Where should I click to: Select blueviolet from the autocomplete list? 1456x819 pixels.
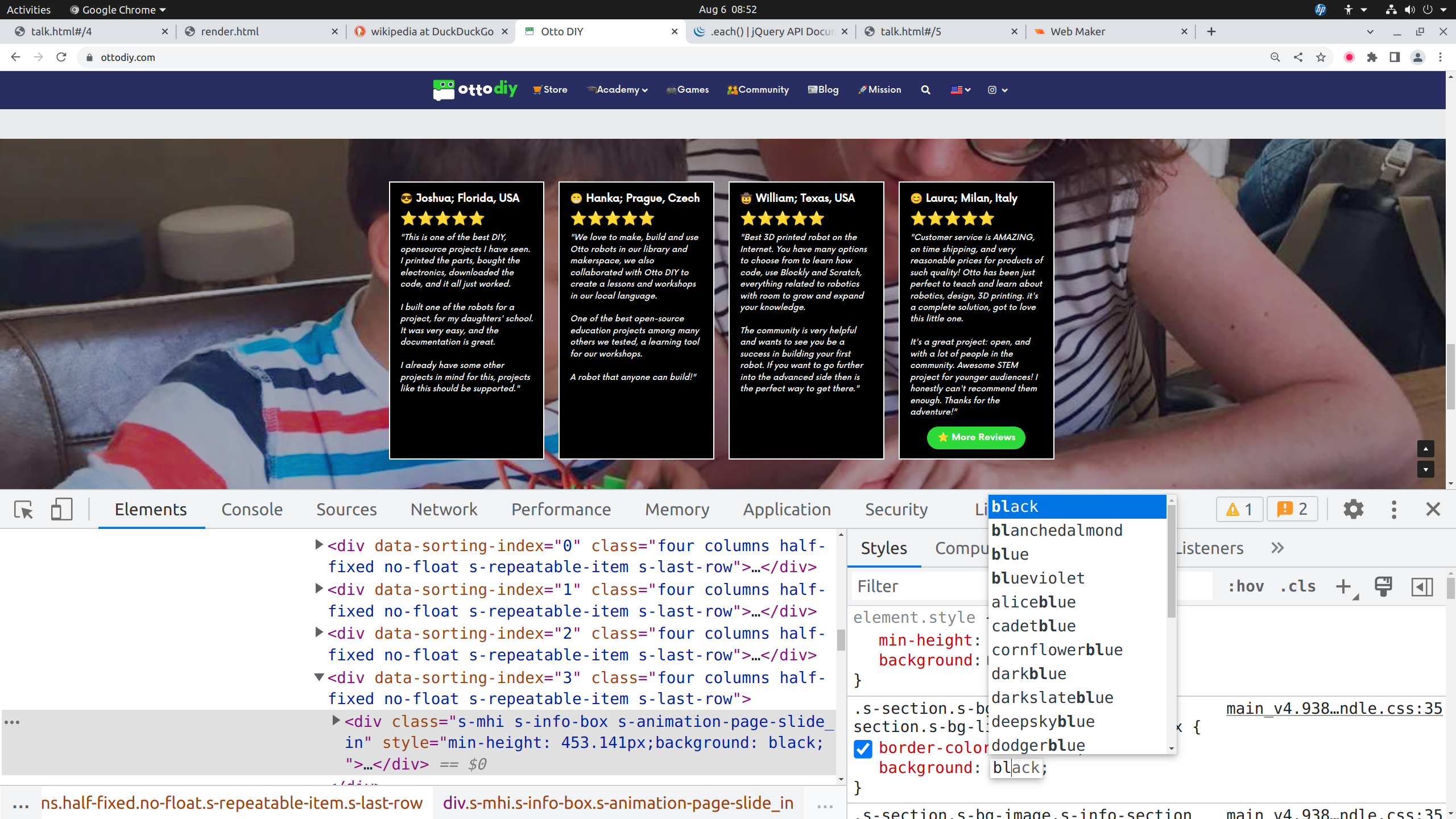coord(1038,578)
